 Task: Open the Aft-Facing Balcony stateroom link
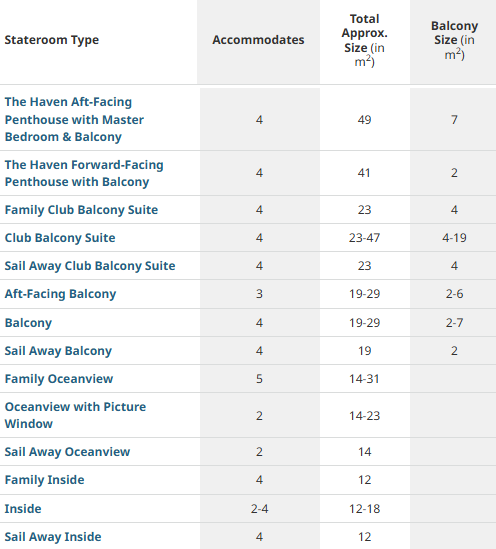(x=60, y=294)
